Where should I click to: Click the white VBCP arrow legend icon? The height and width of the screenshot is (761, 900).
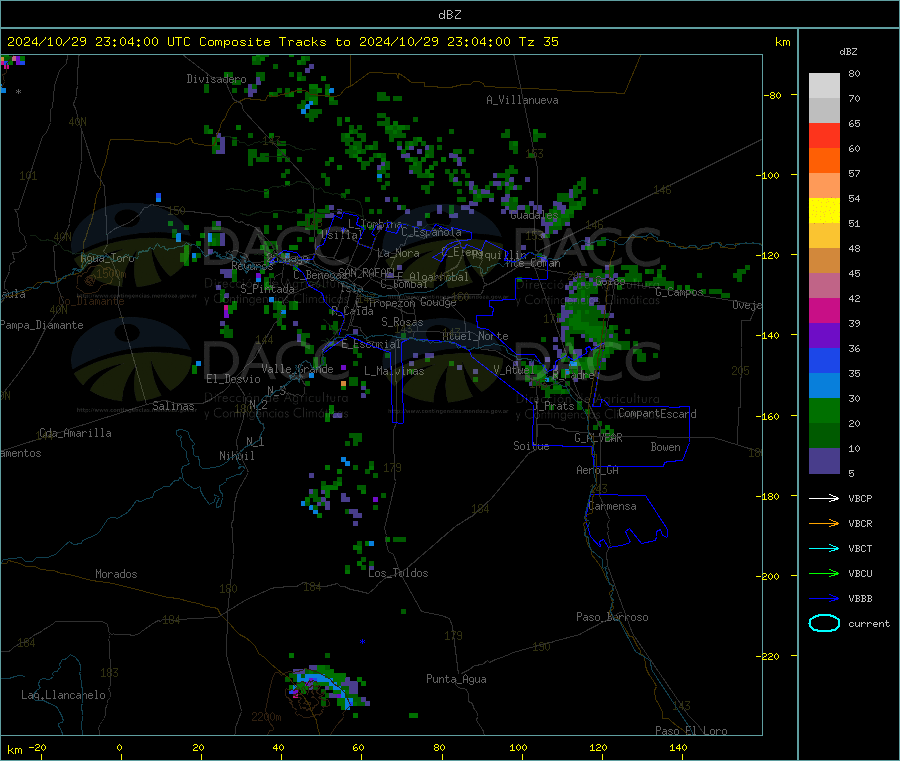coord(824,498)
